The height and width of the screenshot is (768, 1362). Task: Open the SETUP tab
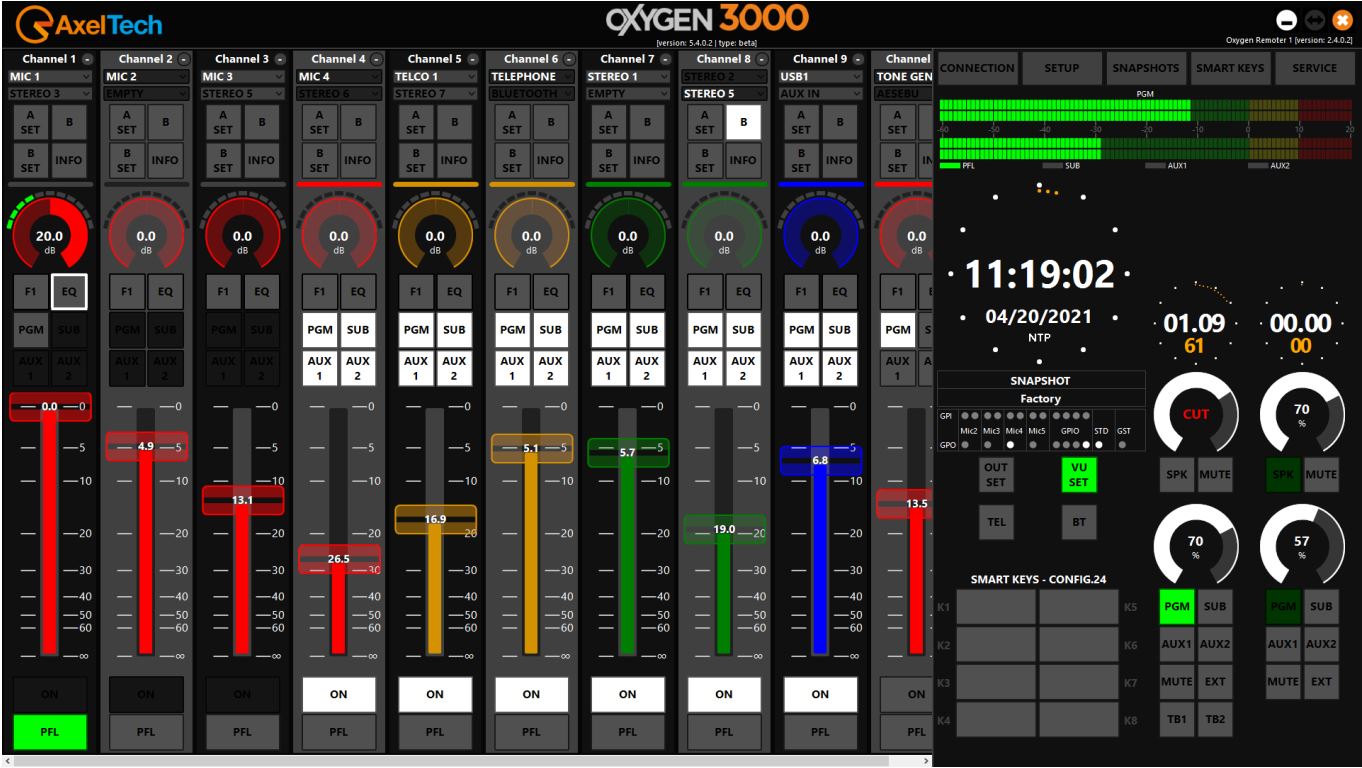click(x=1061, y=68)
